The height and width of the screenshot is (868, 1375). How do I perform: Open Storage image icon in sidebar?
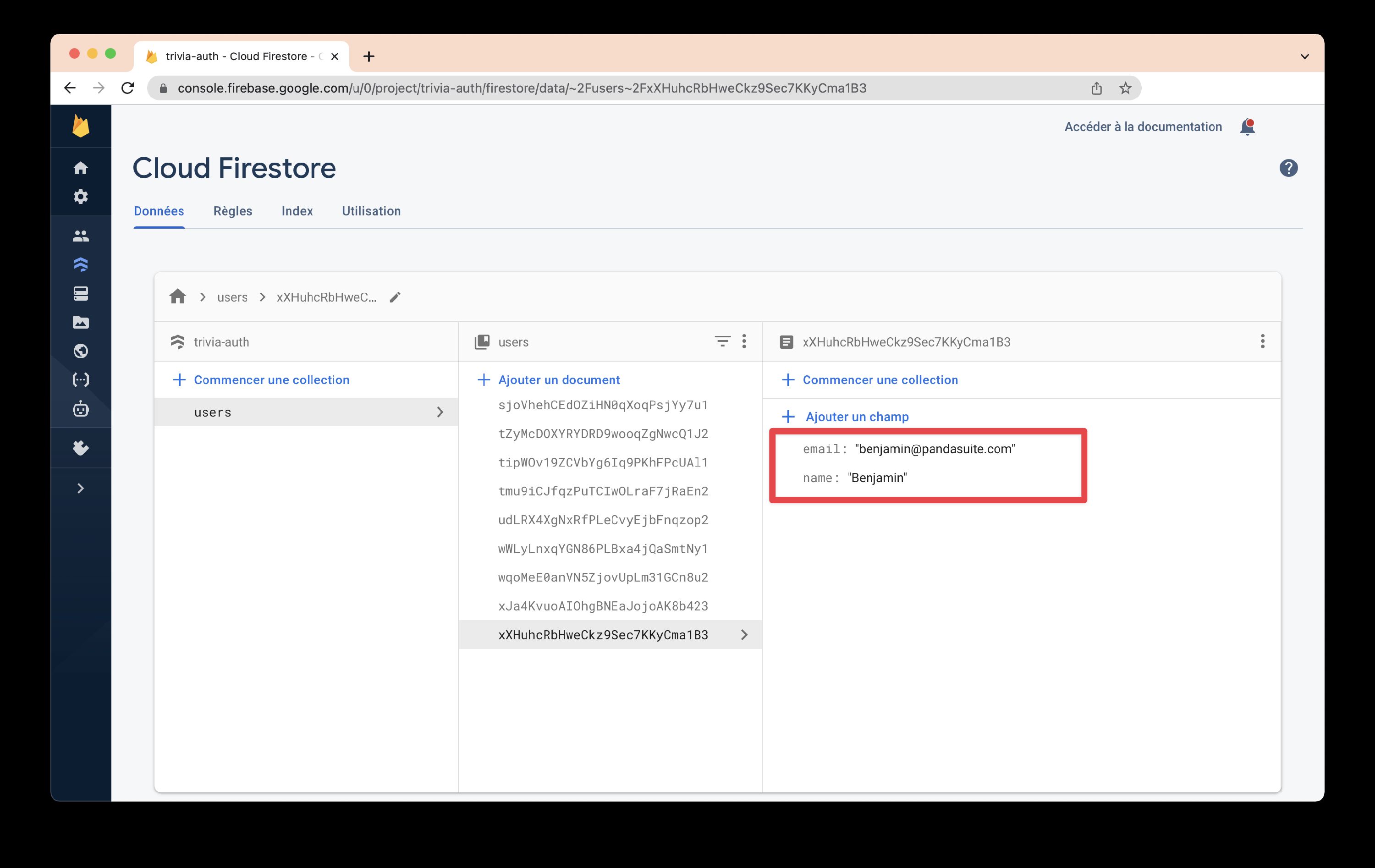[81, 323]
